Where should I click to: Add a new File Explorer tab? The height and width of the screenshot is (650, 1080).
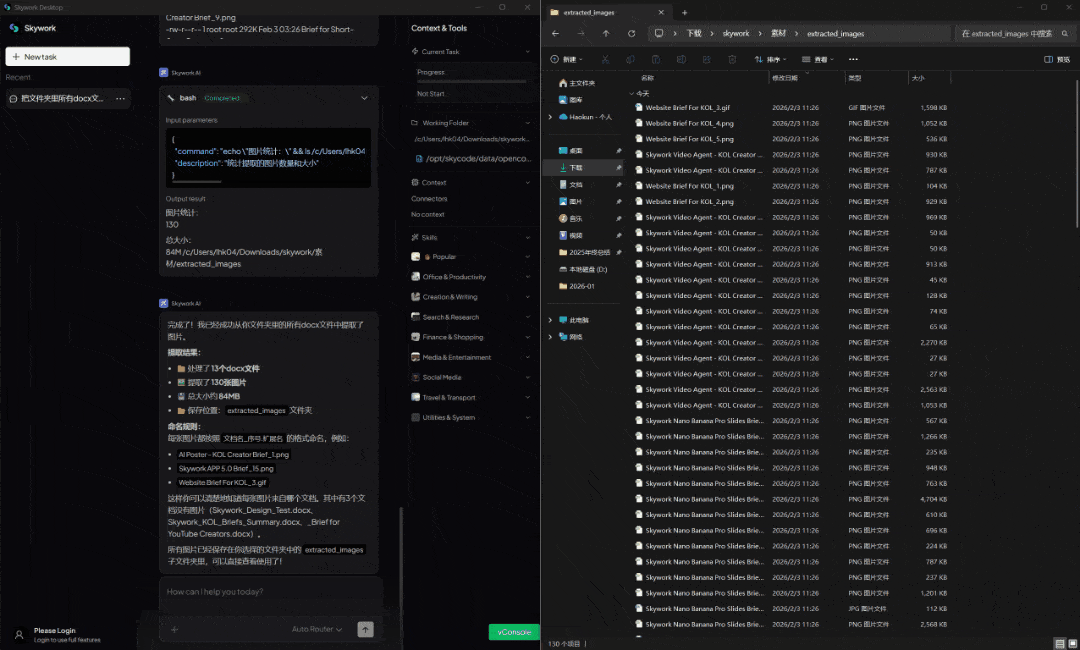(x=685, y=12)
